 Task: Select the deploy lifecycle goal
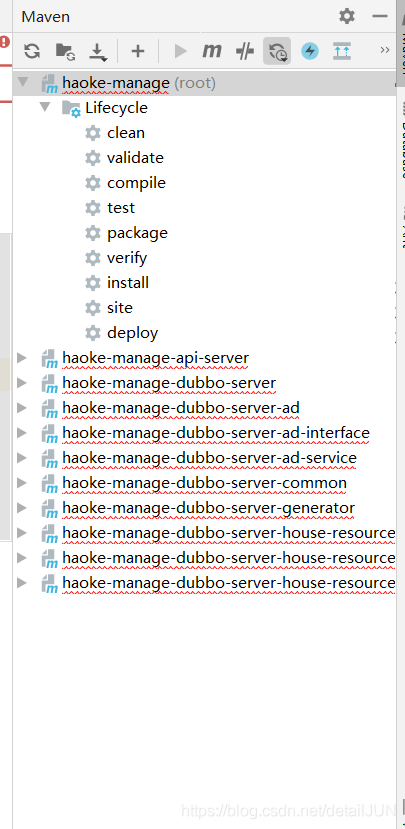(x=133, y=333)
